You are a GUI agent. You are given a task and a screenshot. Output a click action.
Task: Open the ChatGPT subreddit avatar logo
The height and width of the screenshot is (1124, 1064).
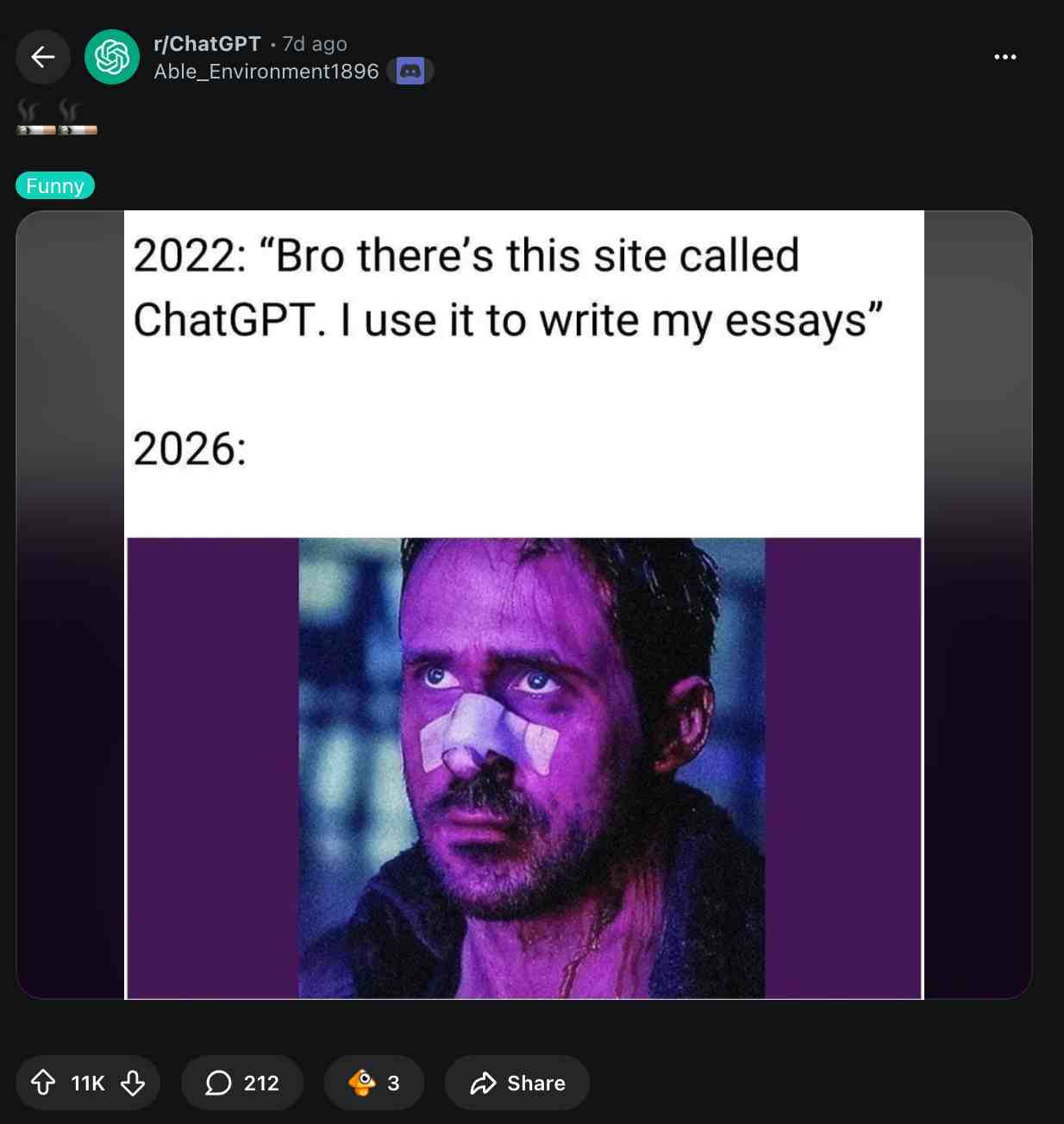click(112, 57)
